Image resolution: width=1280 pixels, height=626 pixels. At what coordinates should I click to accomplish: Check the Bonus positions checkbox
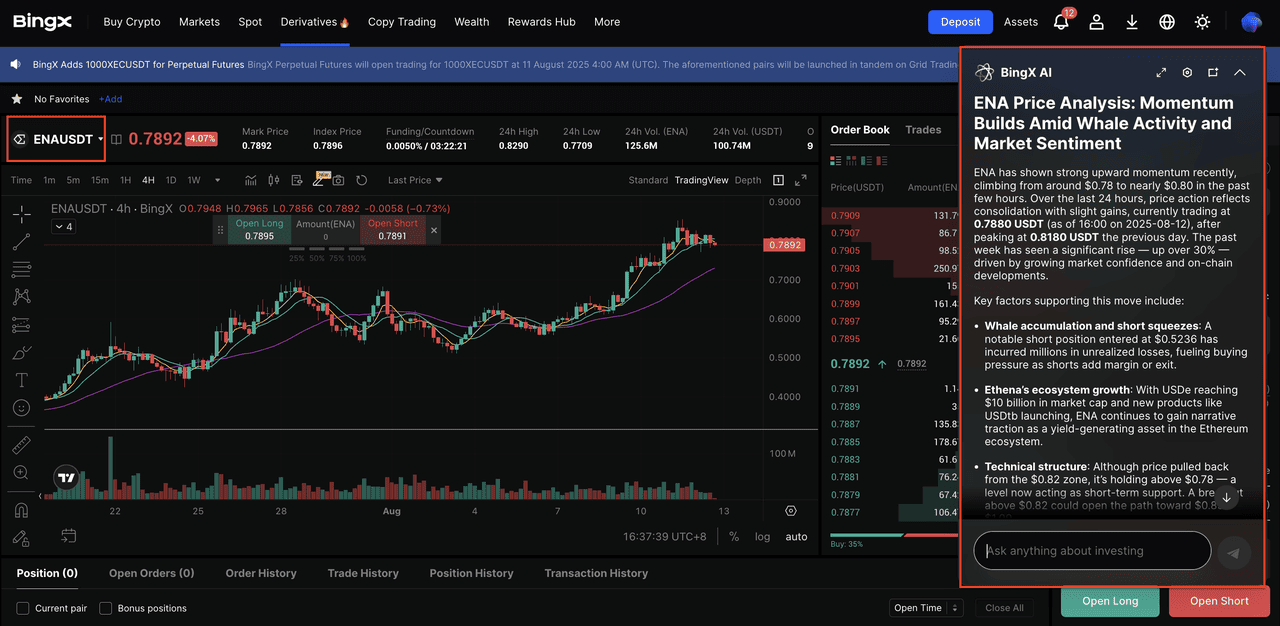coord(106,608)
